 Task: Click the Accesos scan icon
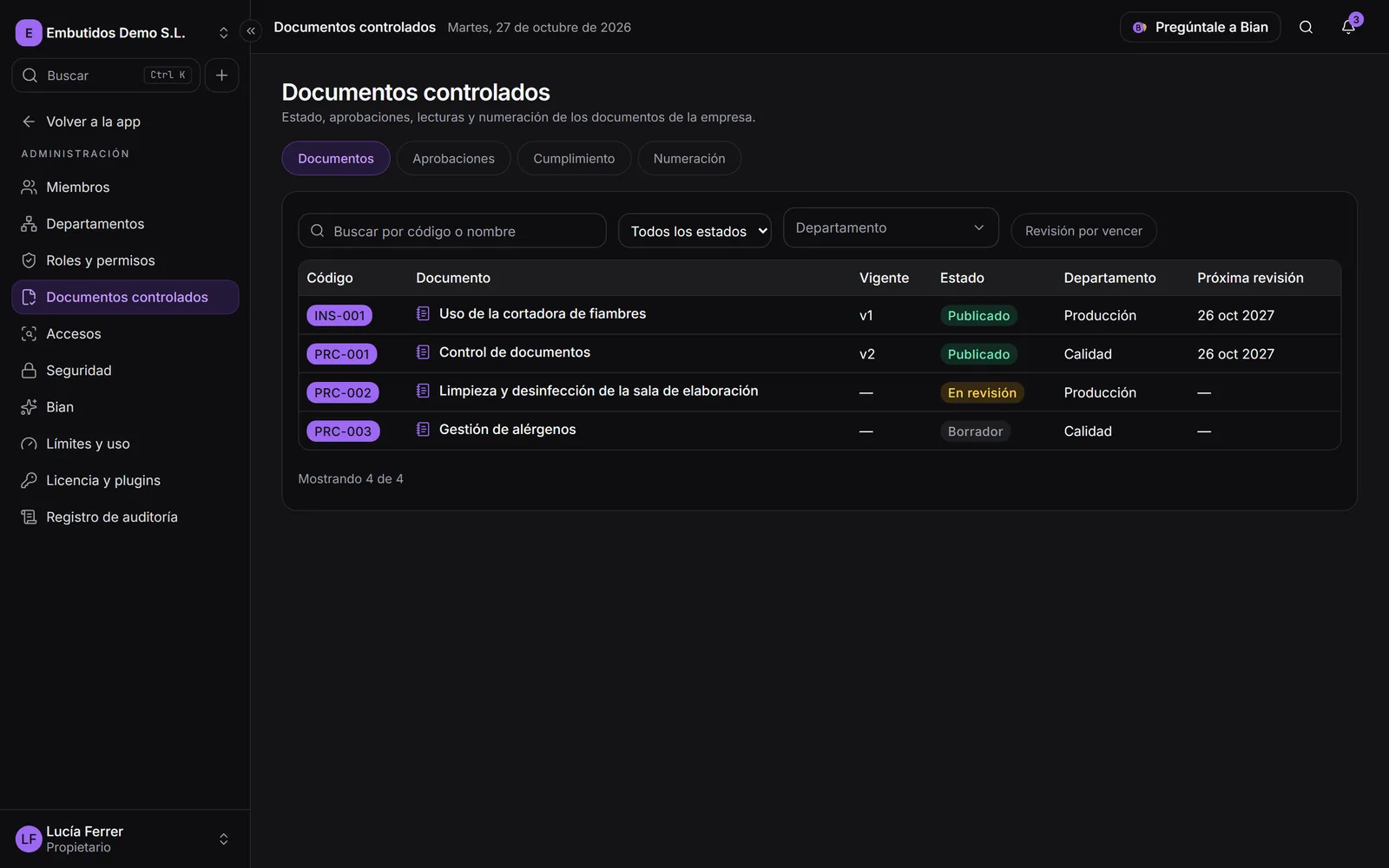coord(29,334)
